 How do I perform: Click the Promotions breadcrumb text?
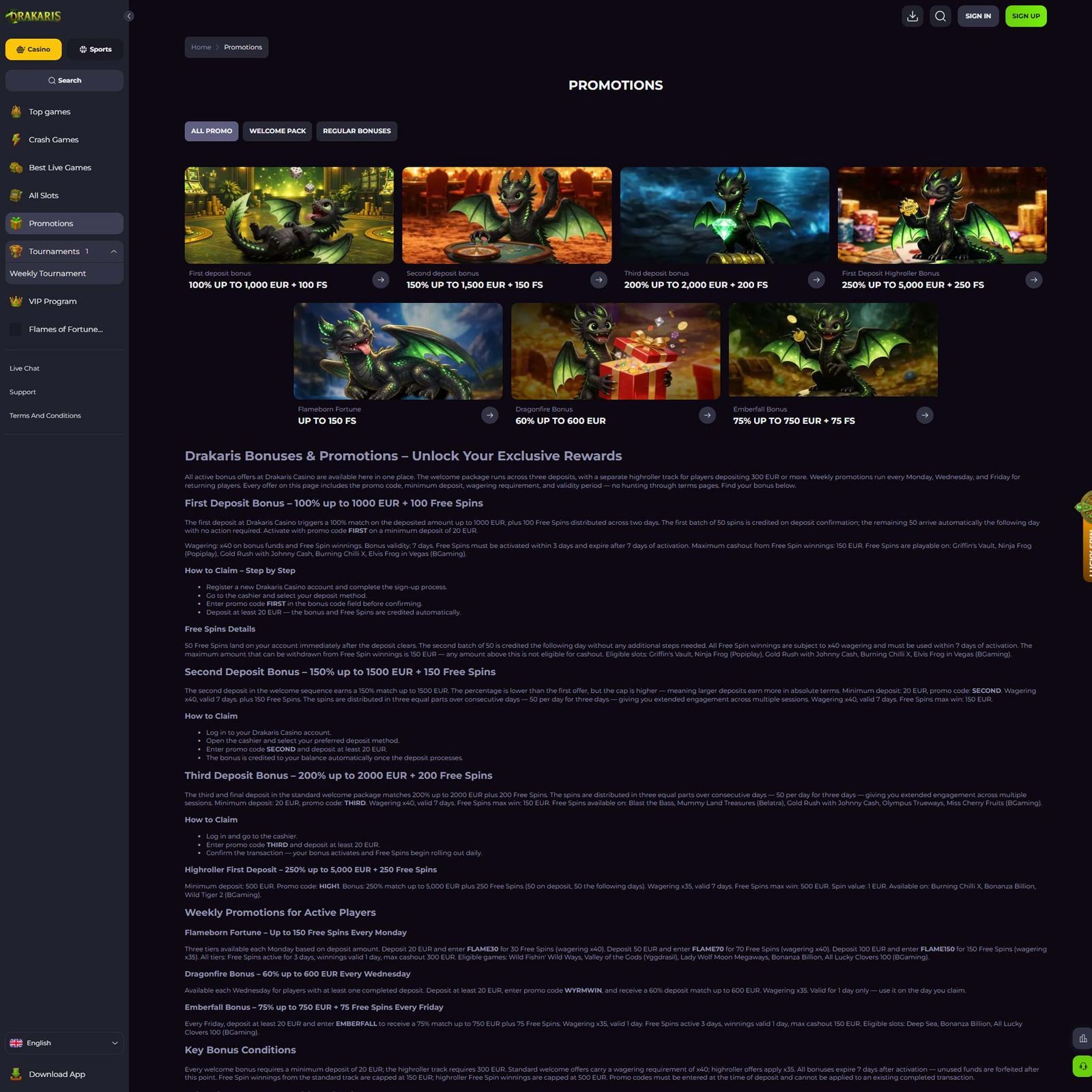pyautogui.click(x=243, y=47)
